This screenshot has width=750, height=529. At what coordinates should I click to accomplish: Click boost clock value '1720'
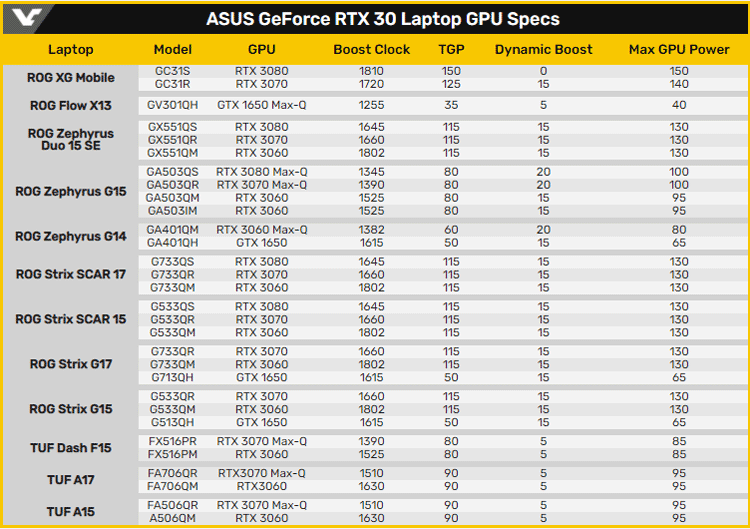(x=372, y=84)
